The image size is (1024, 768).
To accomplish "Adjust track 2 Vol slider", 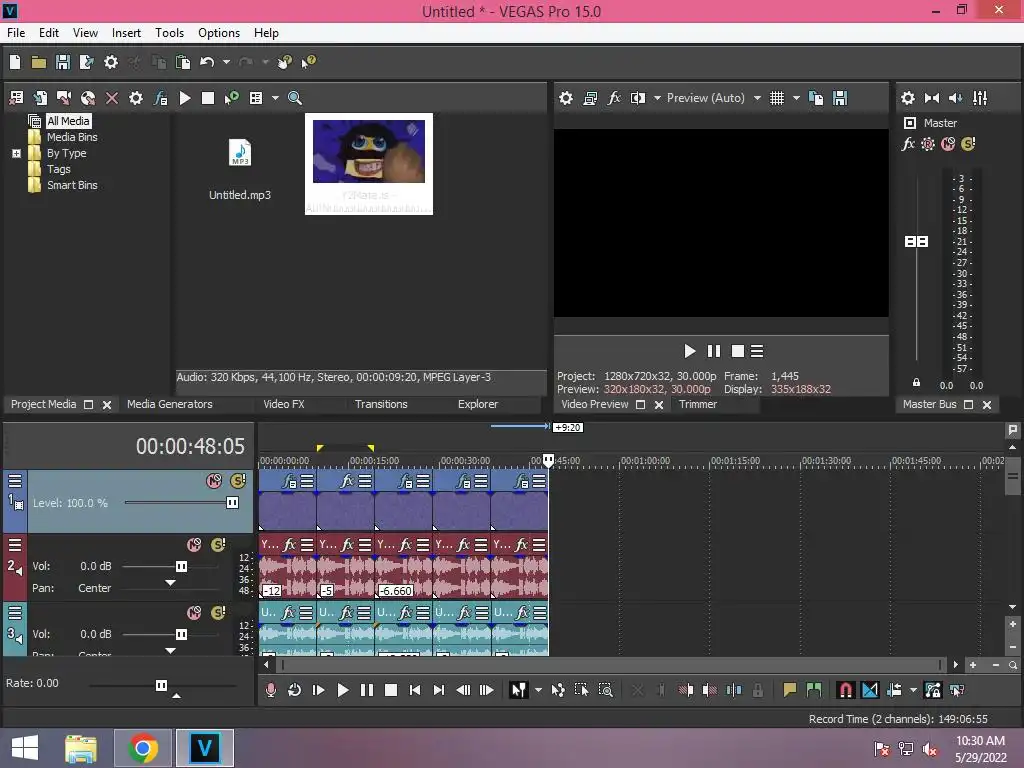I will point(181,566).
